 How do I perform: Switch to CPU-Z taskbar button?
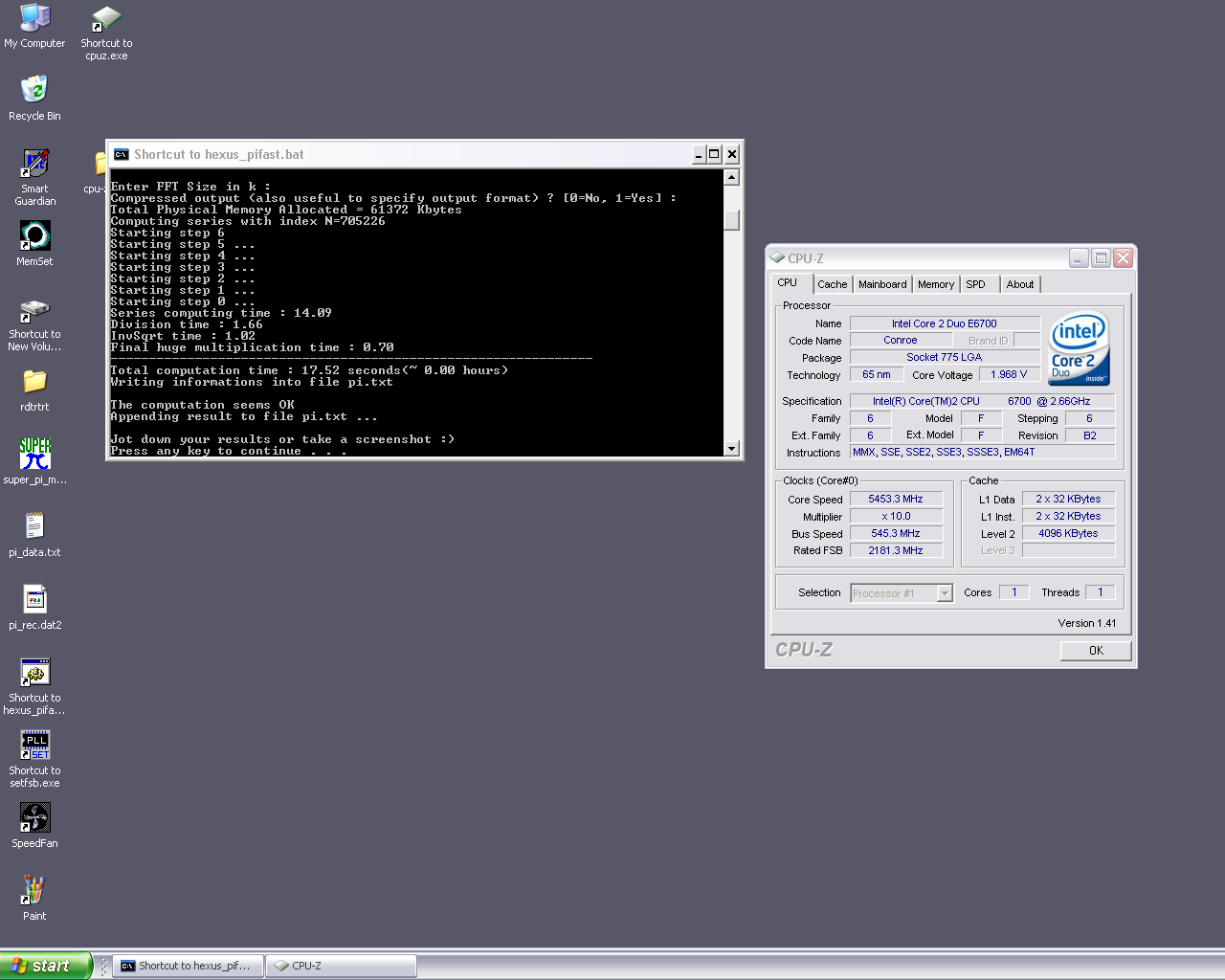click(342, 966)
